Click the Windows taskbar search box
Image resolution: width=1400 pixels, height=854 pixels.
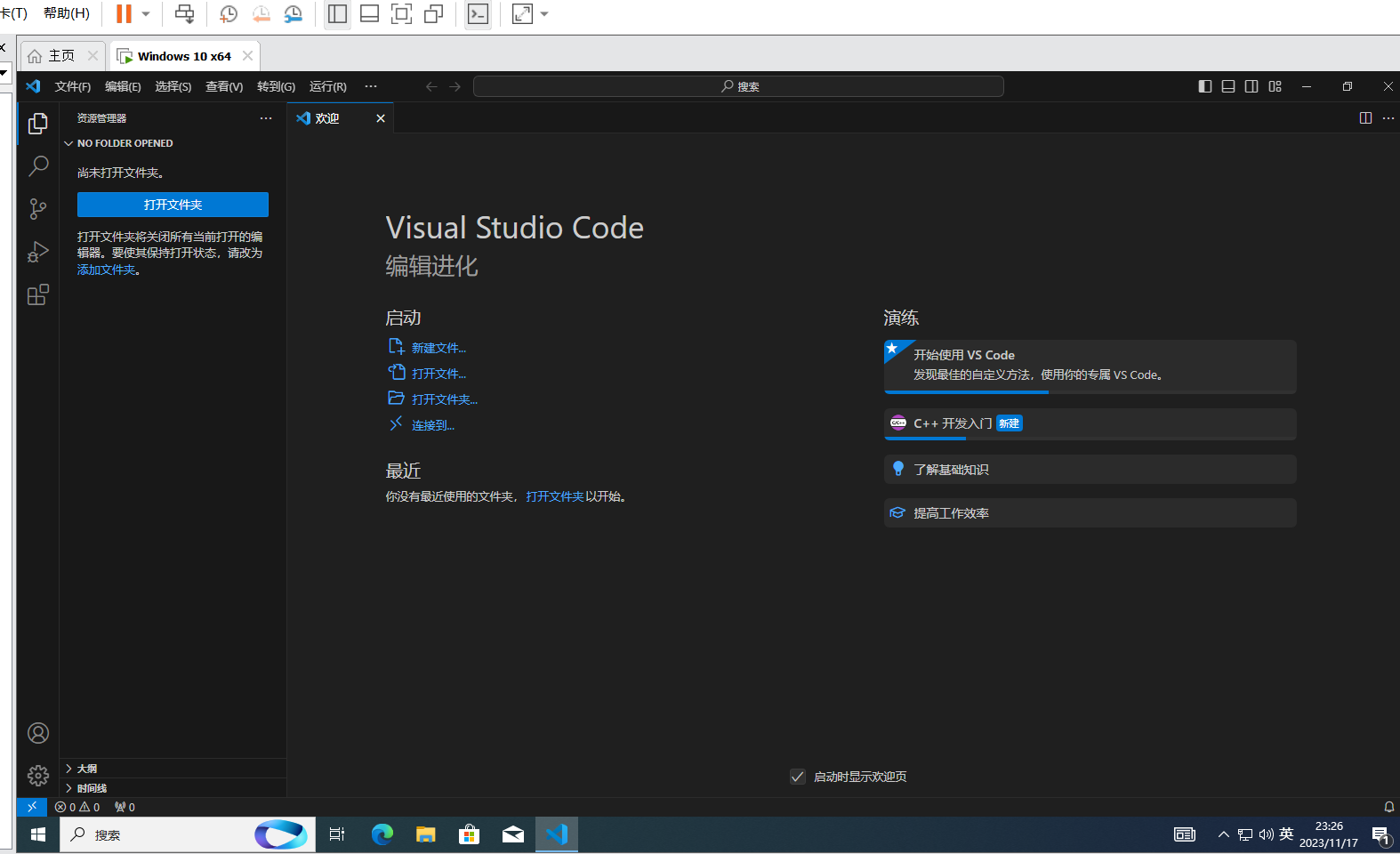tap(188, 834)
